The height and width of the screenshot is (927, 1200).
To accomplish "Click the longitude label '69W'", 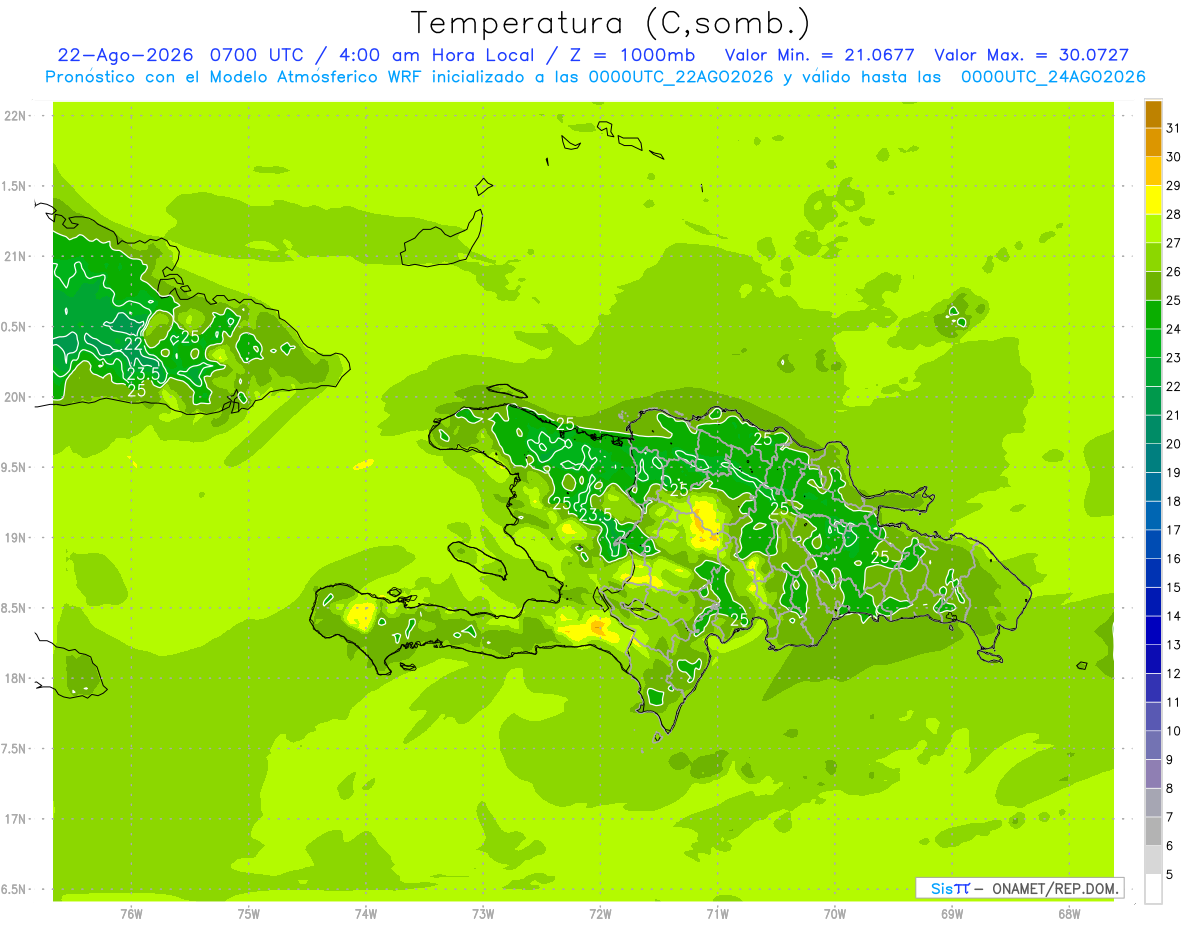I will (x=951, y=915).
